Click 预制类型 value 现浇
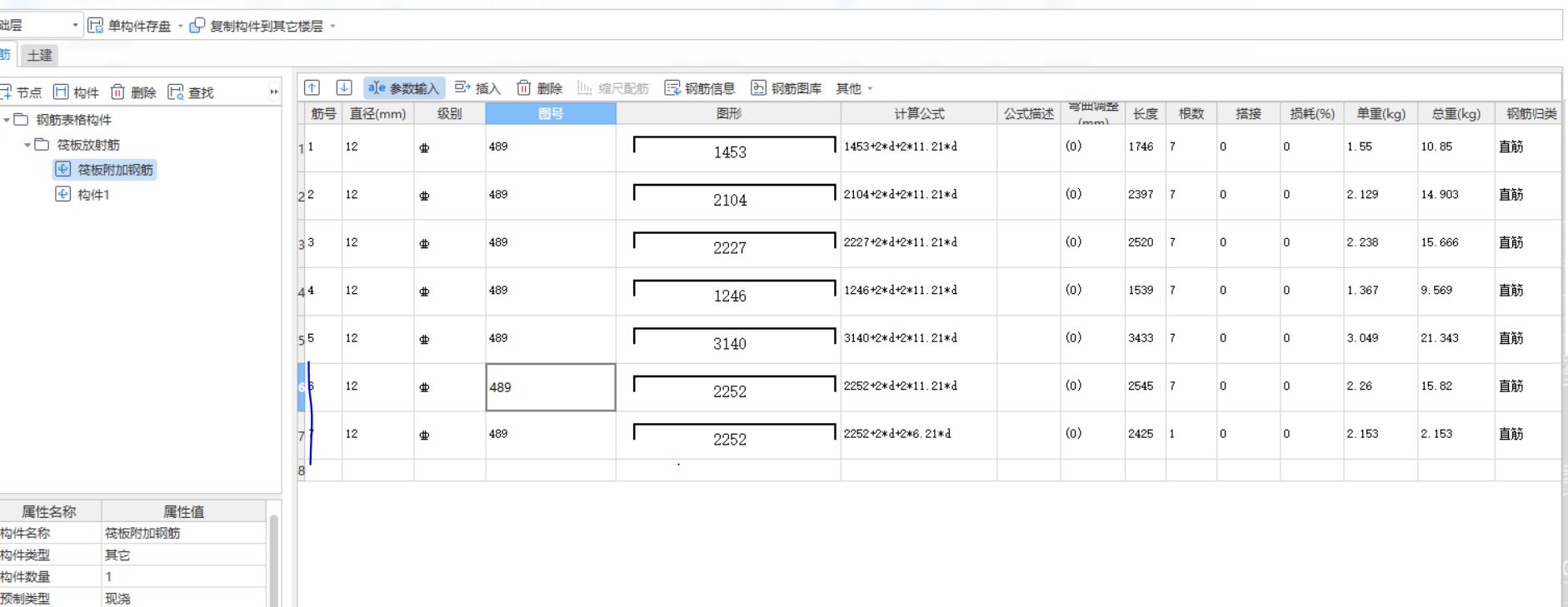This screenshot has height=607, width=1568. [x=183, y=598]
